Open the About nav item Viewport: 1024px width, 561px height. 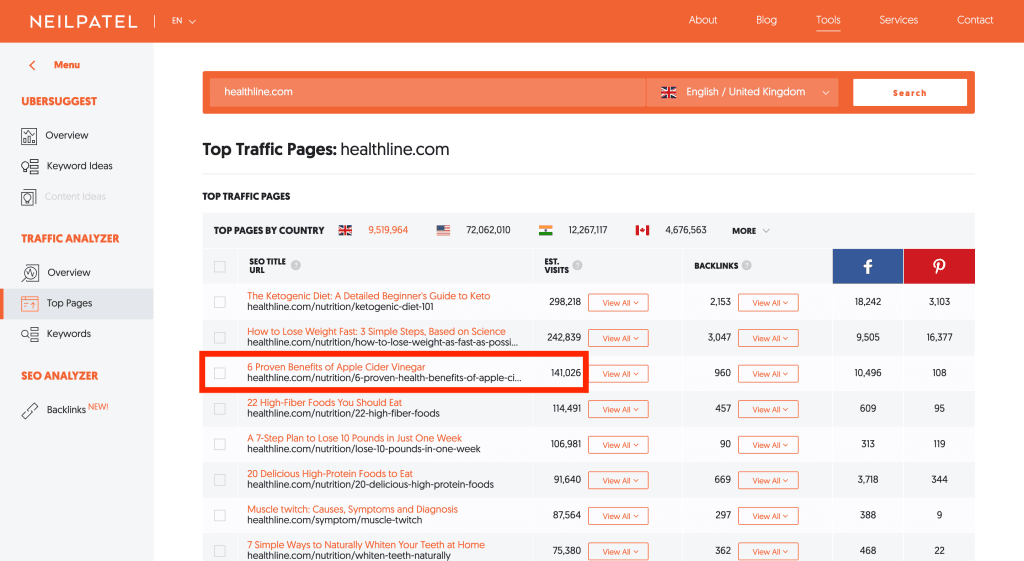click(x=703, y=20)
